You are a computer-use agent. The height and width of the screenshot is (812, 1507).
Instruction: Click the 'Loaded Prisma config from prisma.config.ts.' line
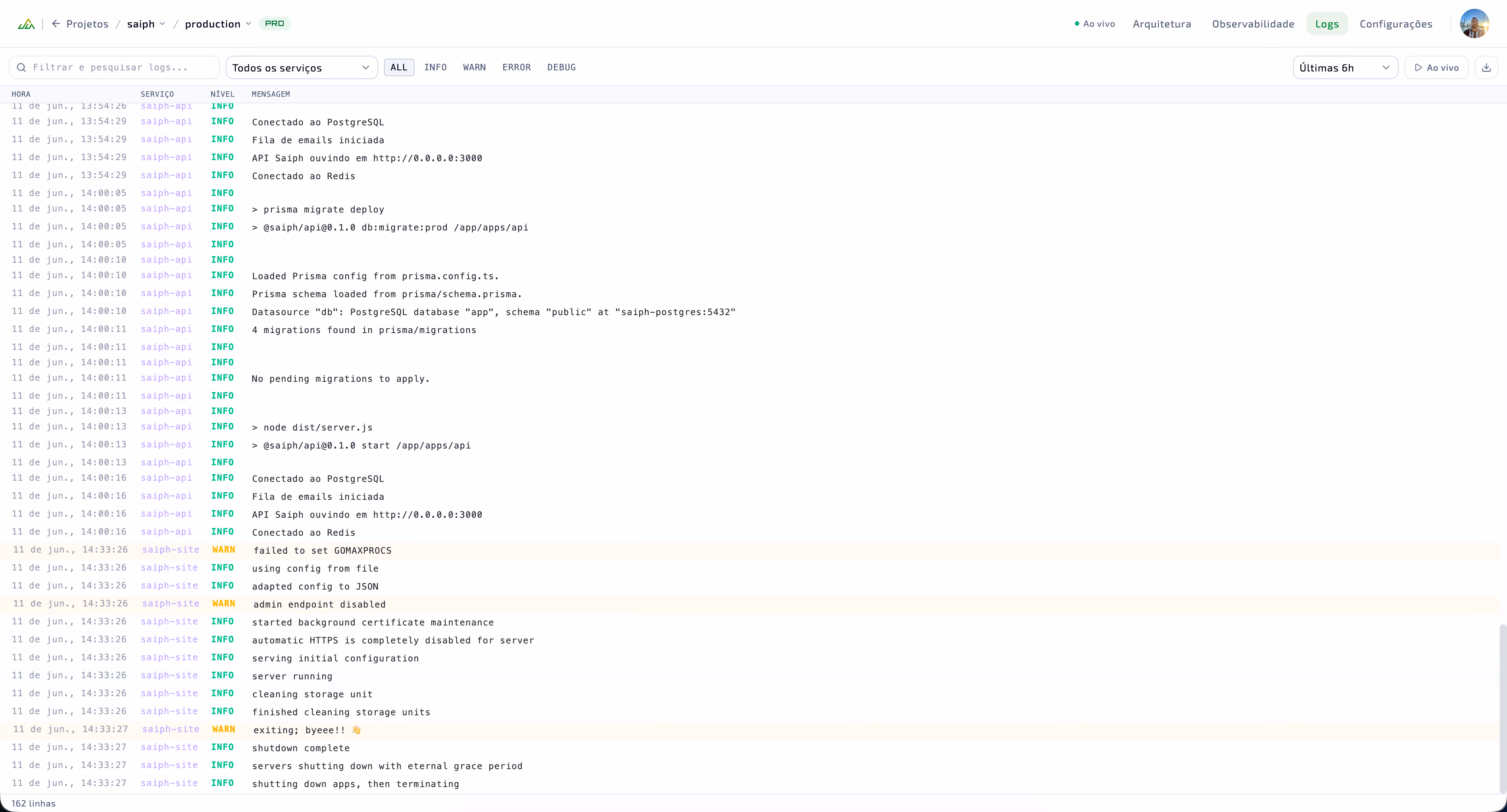pos(375,277)
